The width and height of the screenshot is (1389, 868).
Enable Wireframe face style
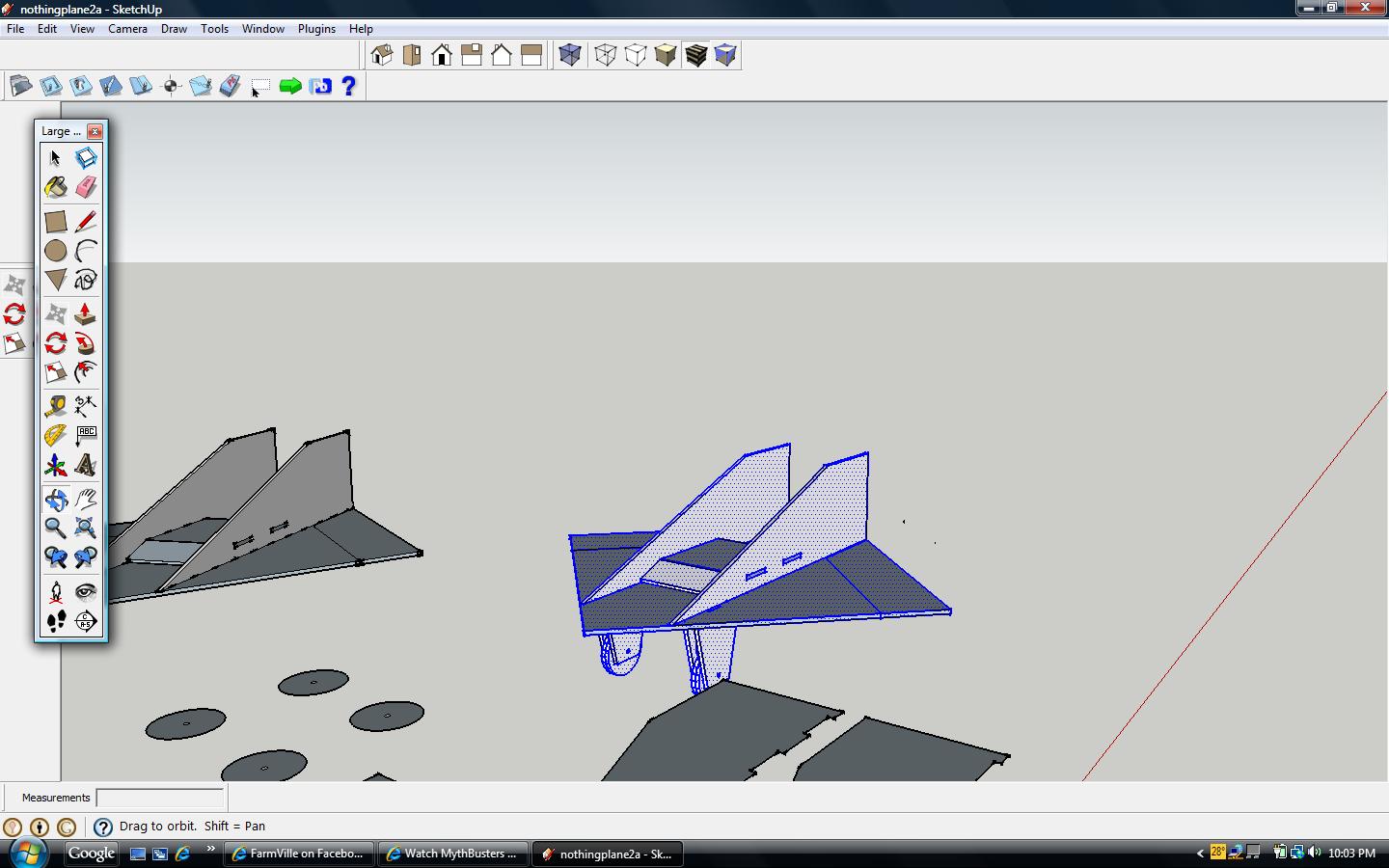(x=606, y=55)
